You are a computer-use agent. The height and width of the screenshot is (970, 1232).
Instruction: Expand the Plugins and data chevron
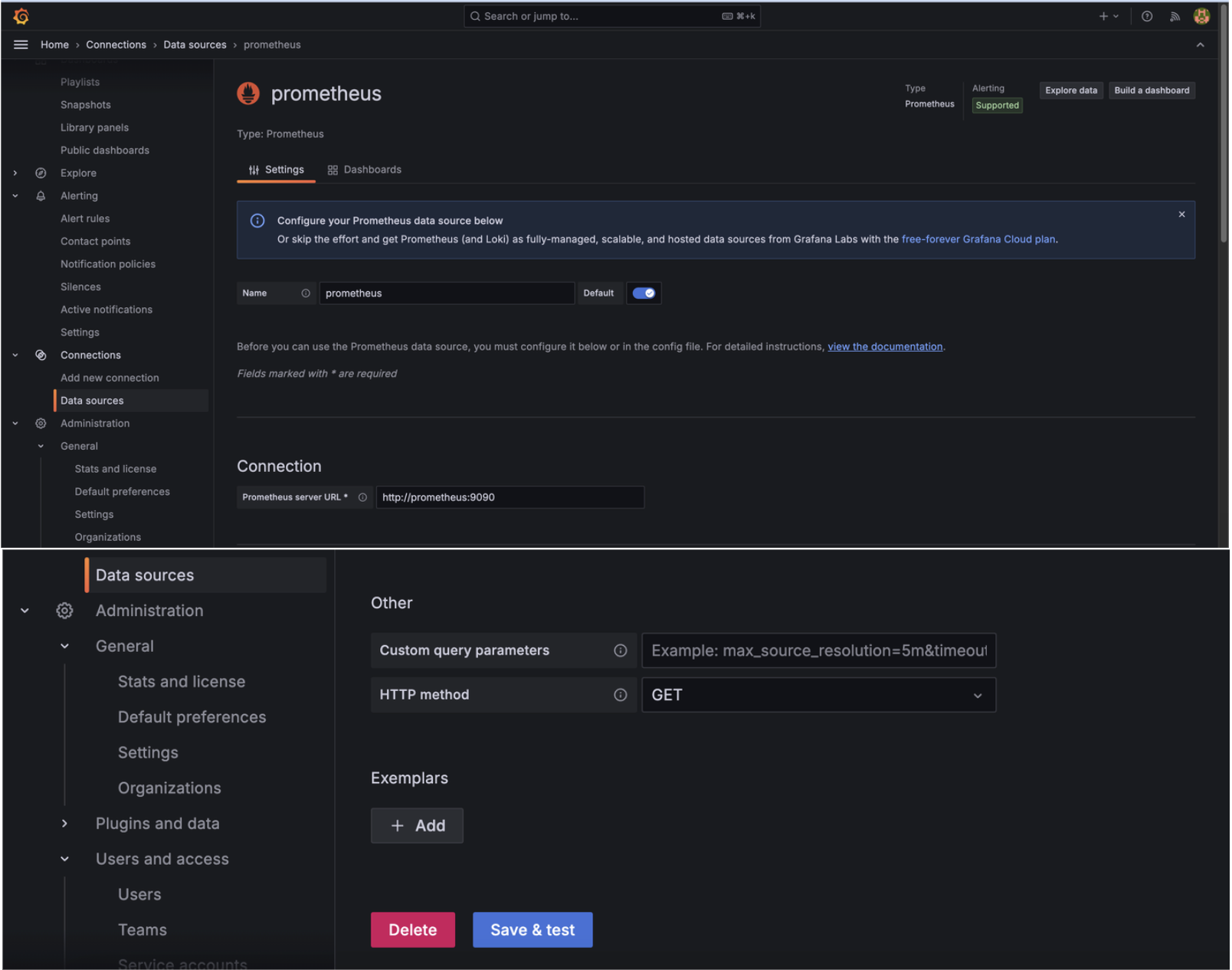pyautogui.click(x=64, y=824)
